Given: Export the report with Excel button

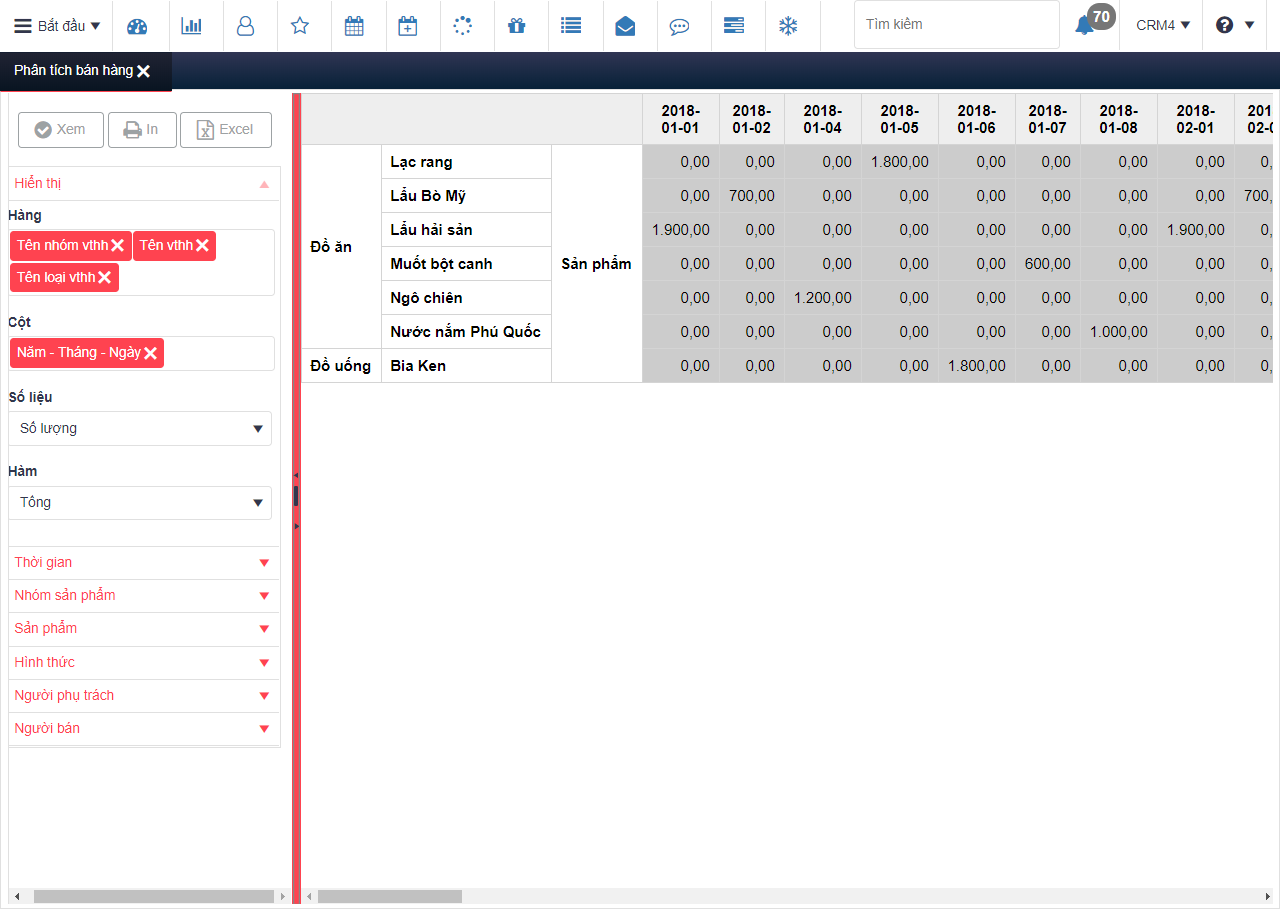Looking at the screenshot, I should point(226,130).
